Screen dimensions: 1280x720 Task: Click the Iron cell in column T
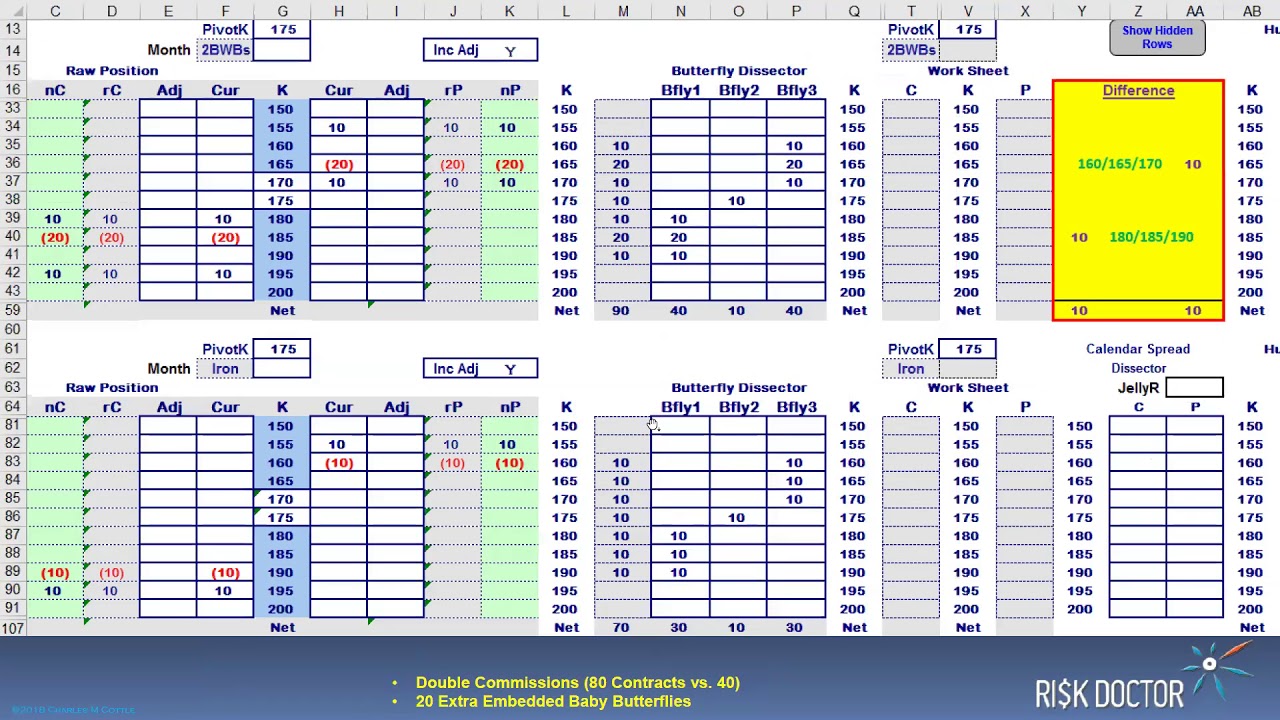(x=911, y=368)
